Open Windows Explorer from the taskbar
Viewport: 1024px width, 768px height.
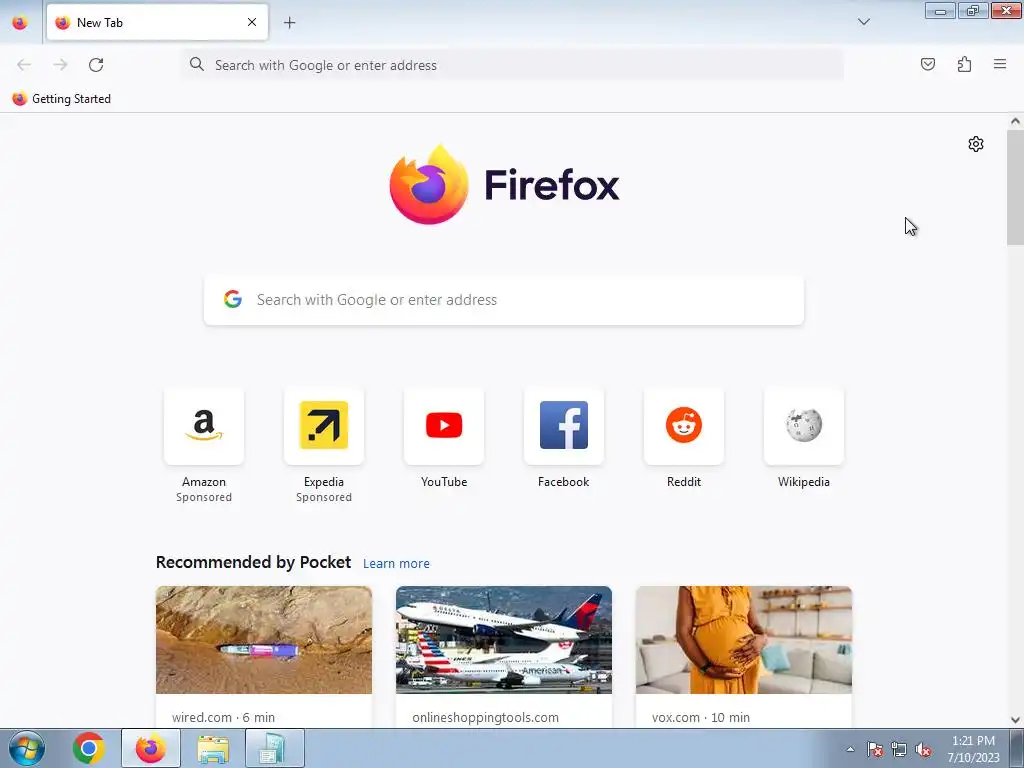[x=213, y=749]
